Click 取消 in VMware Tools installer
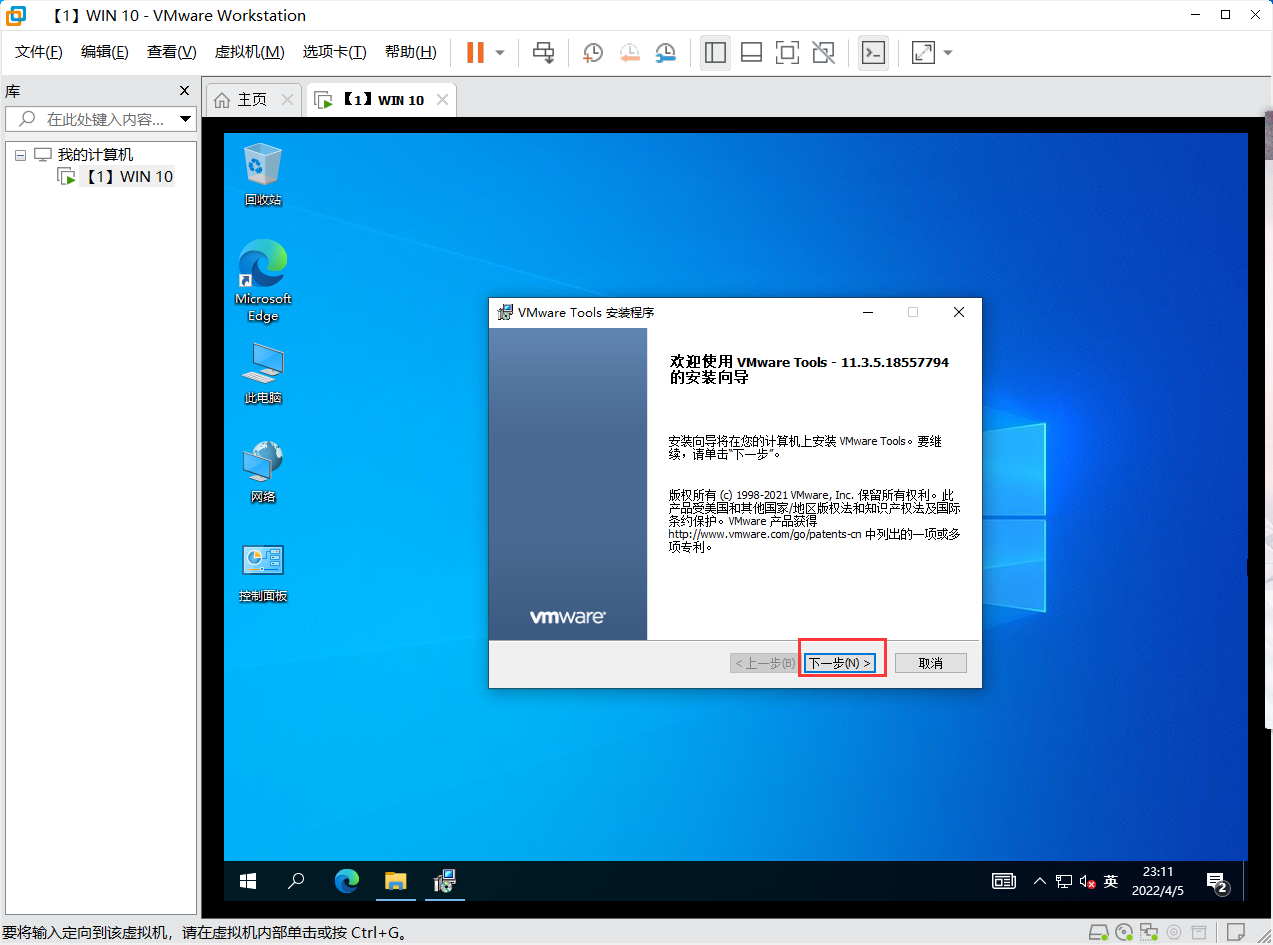Screen dimensions: 1273x945 coord(931,663)
